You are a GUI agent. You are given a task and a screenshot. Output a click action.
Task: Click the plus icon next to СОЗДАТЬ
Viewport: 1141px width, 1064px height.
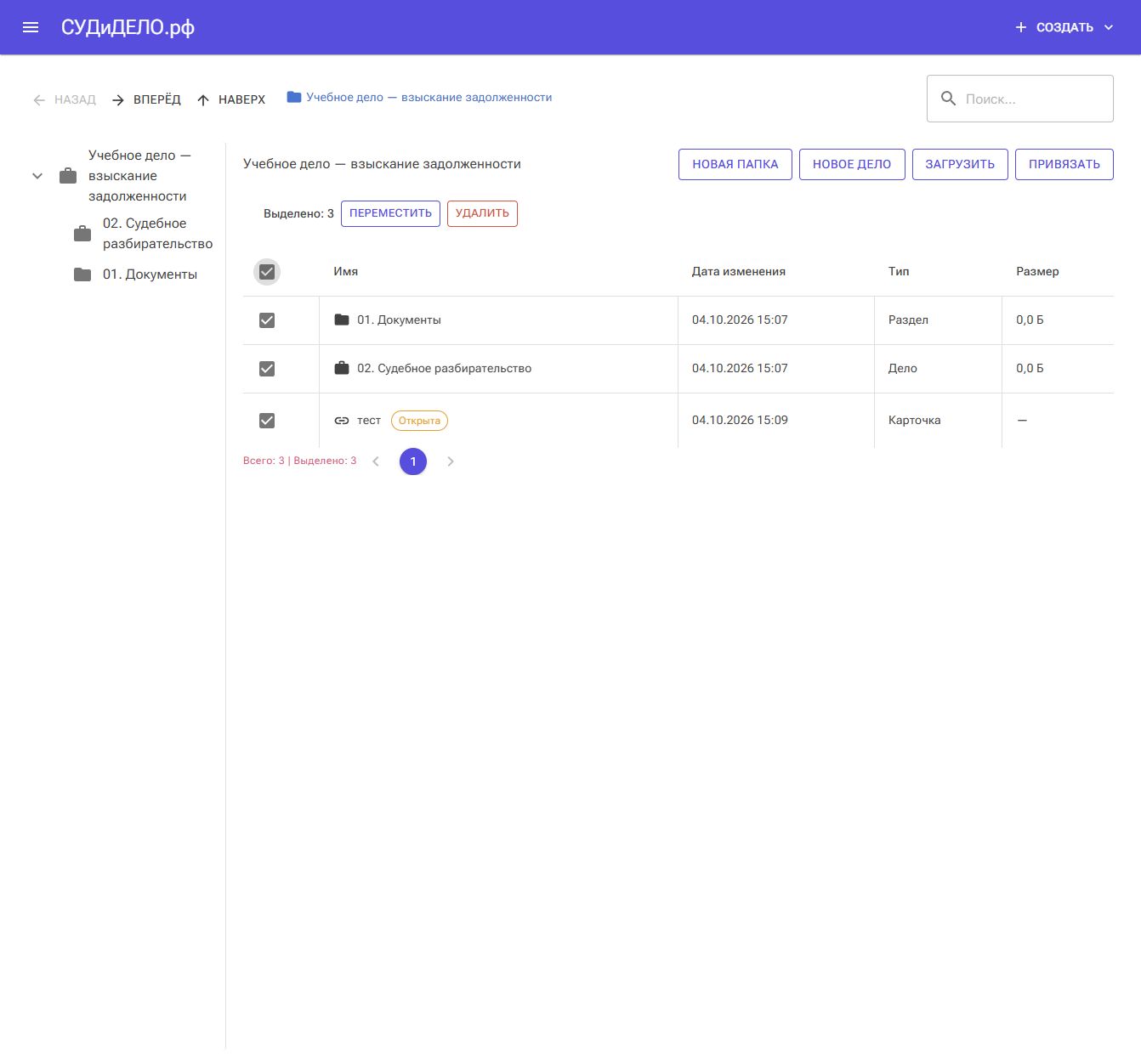[1021, 27]
